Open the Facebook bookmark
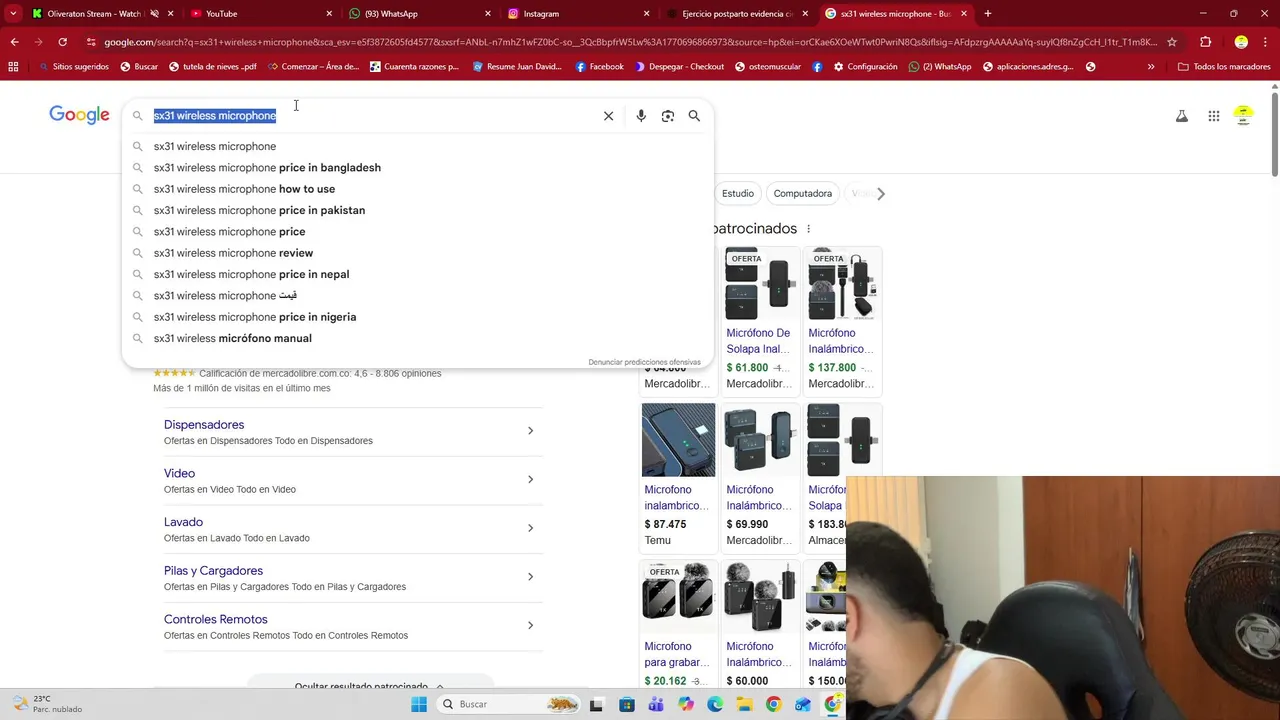The height and width of the screenshot is (720, 1280). [599, 67]
